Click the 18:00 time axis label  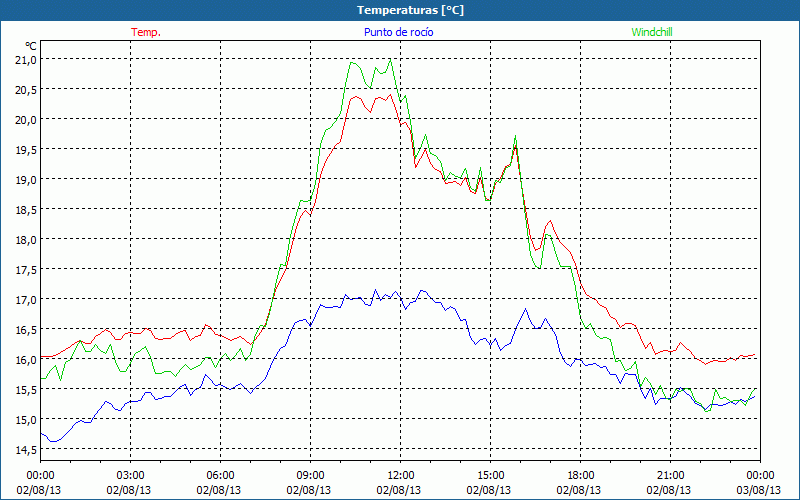click(x=580, y=476)
